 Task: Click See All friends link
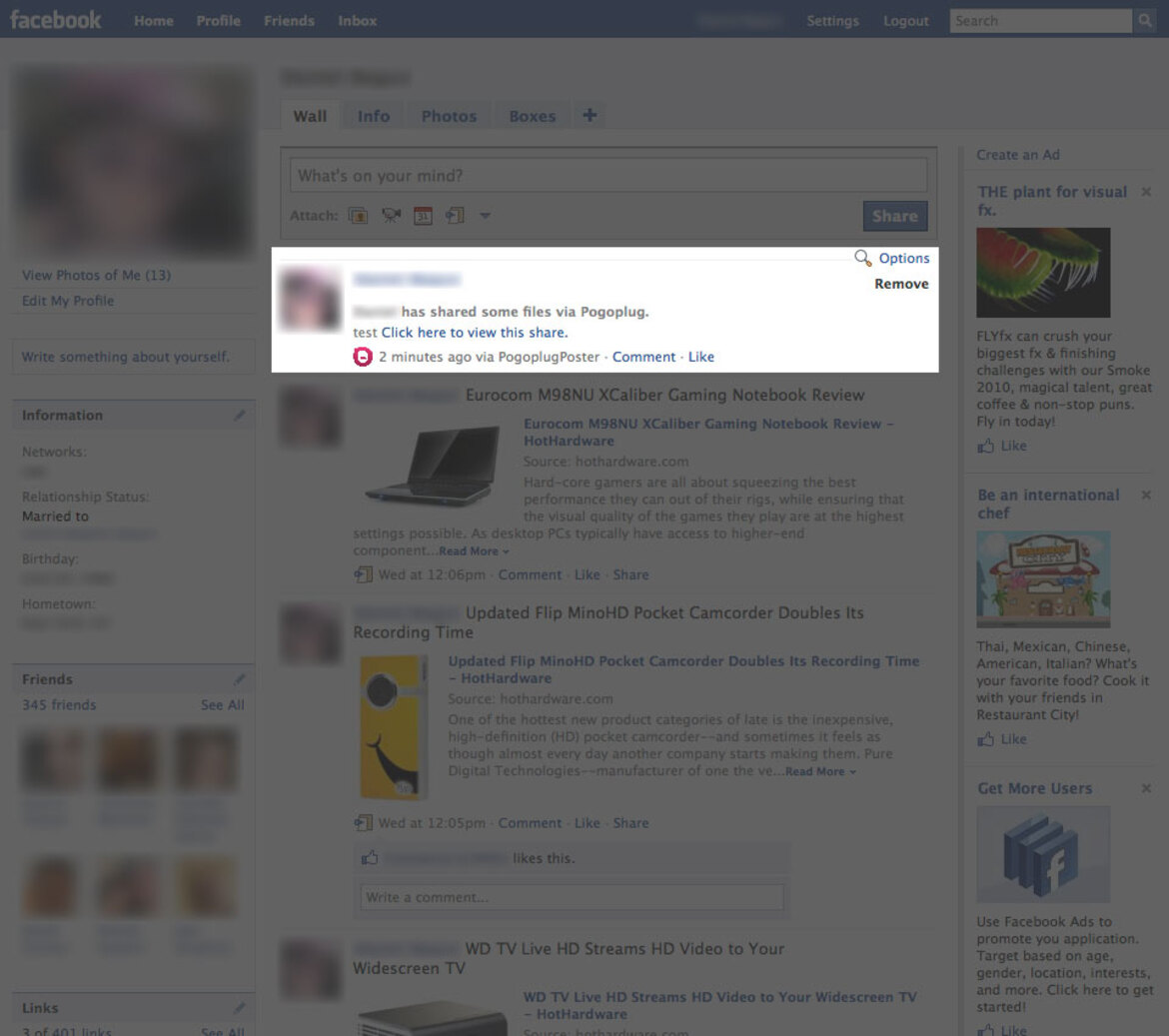click(x=222, y=705)
